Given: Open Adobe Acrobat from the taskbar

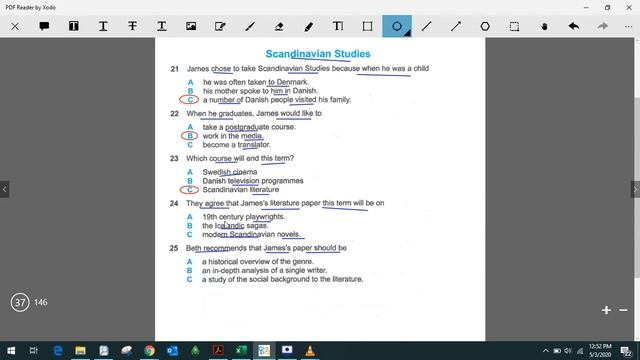Looking at the screenshot, I should [218, 351].
